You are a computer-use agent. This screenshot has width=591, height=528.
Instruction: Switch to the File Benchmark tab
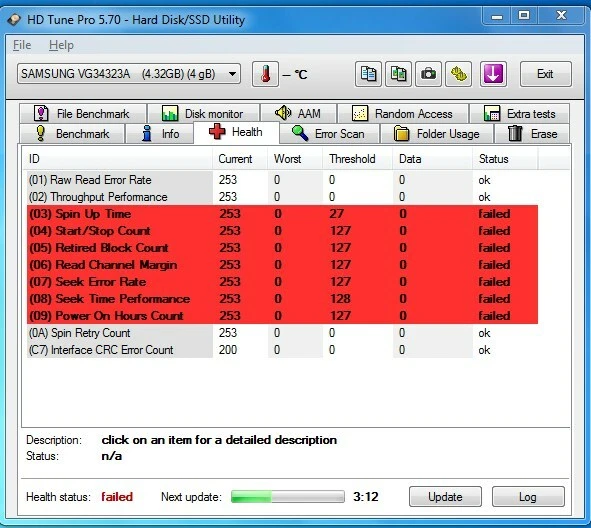coord(83,113)
